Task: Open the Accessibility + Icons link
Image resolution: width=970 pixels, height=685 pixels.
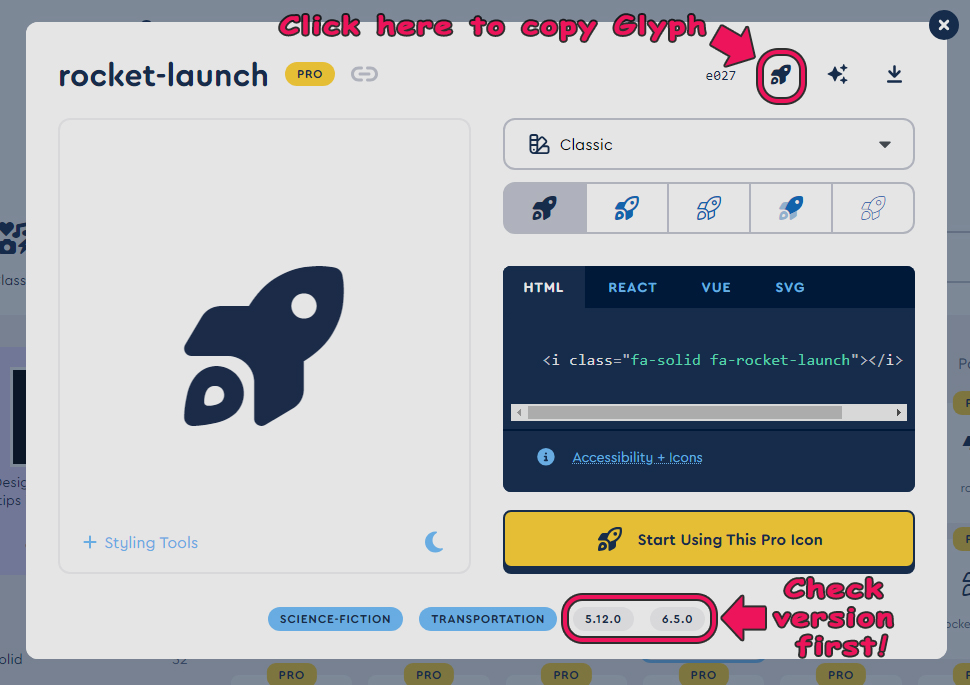Action: pyautogui.click(x=637, y=457)
